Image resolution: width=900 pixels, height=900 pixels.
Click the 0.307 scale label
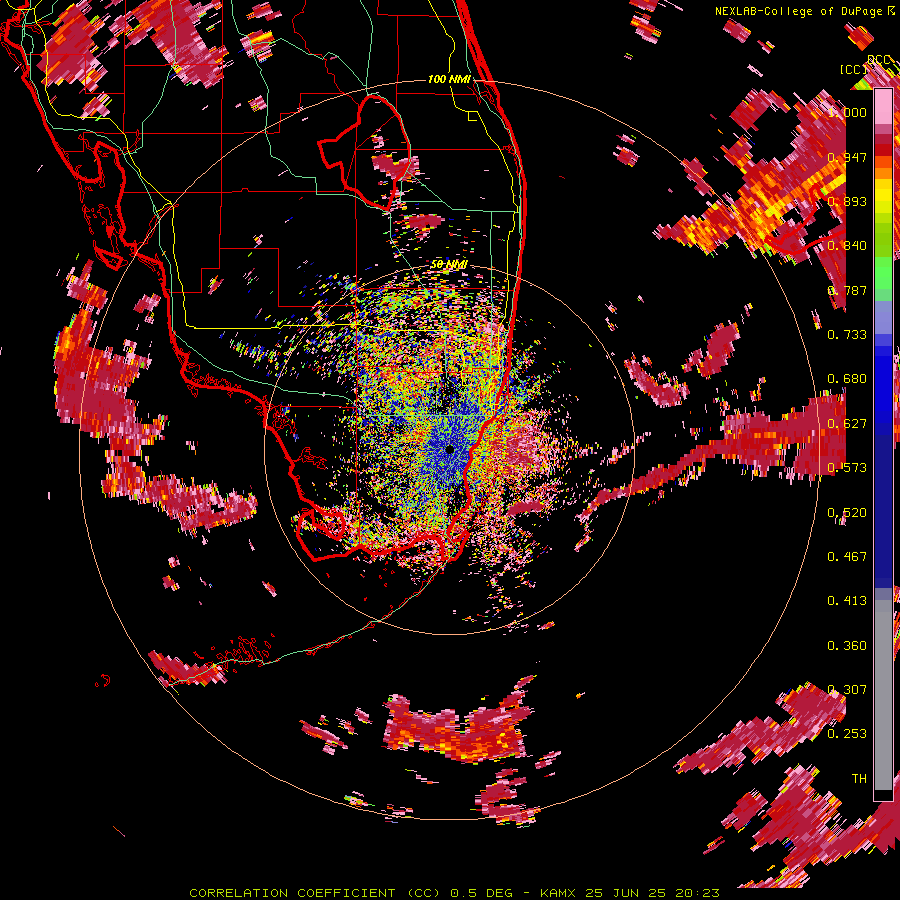pyautogui.click(x=847, y=690)
